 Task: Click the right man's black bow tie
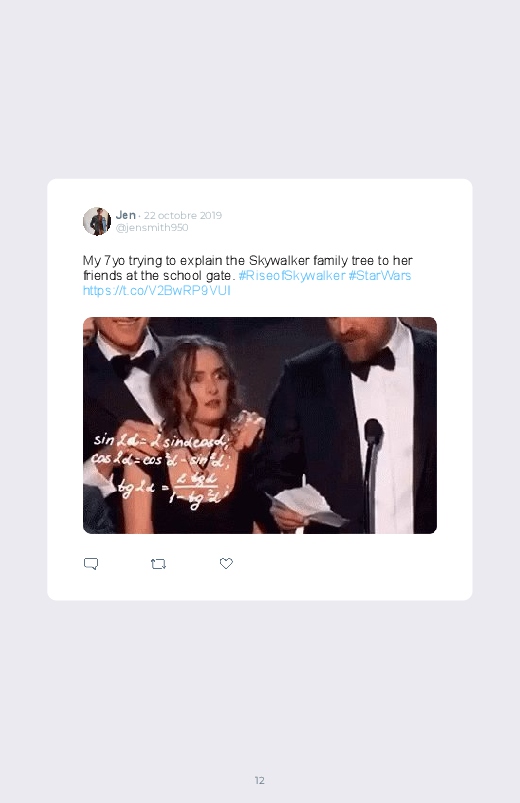373,363
